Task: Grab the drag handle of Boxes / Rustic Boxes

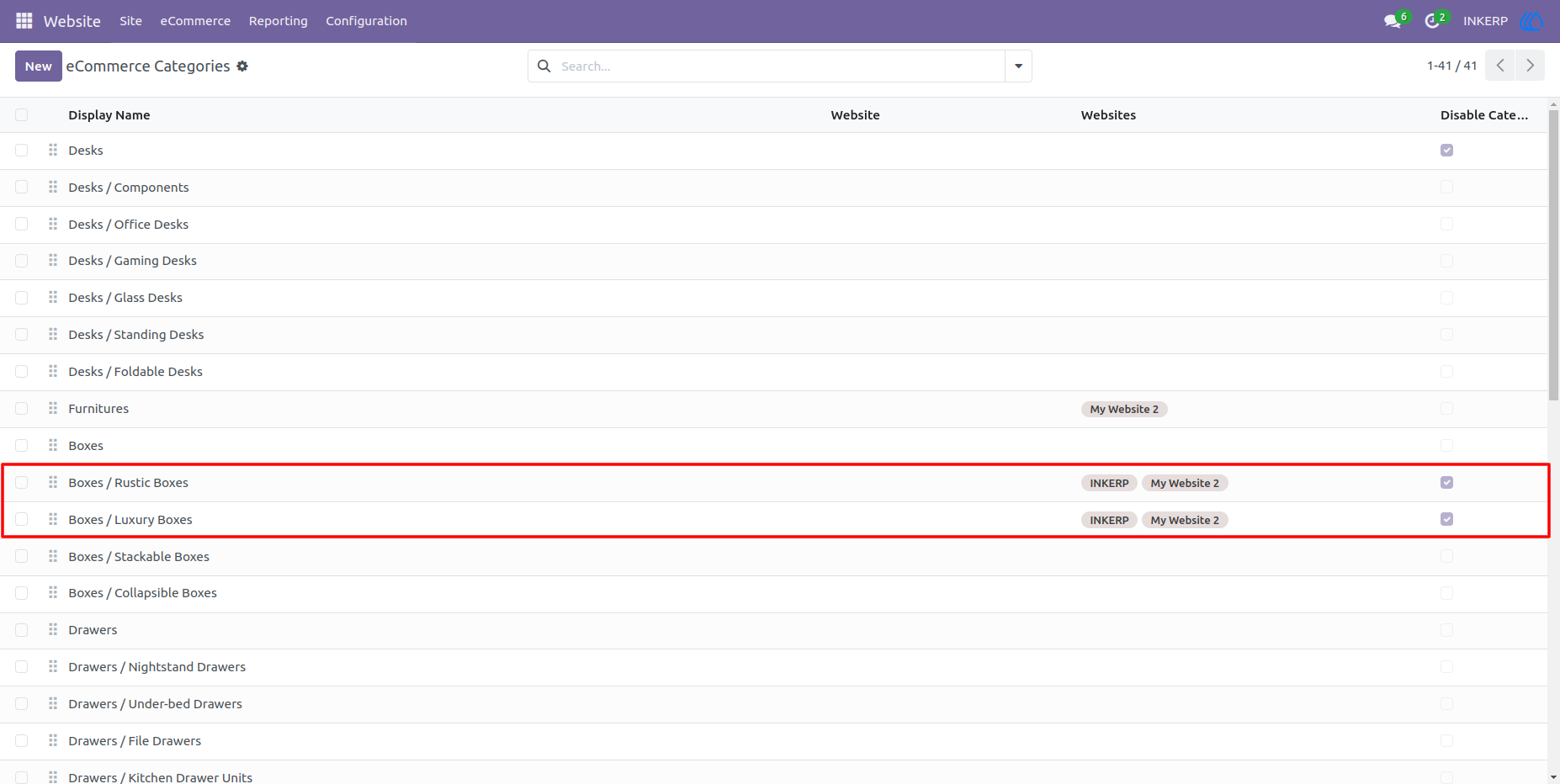Action: click(x=53, y=482)
